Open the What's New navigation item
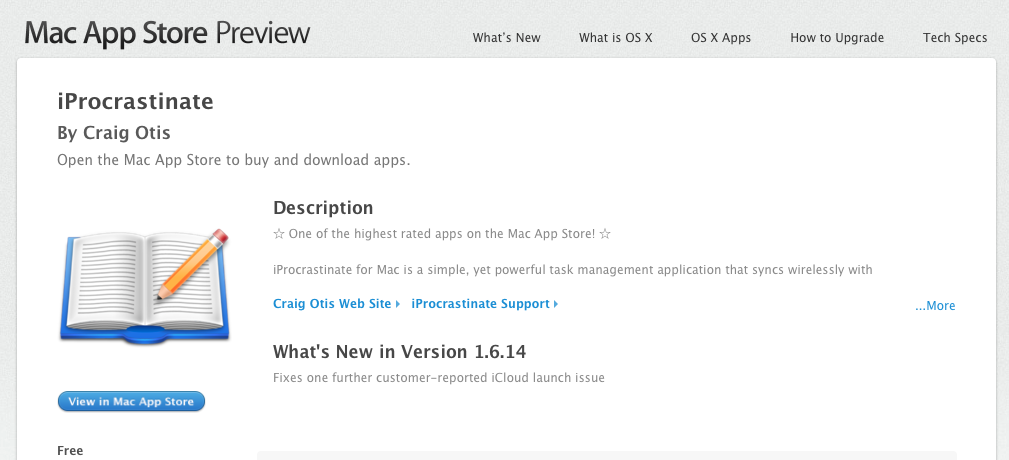 tap(506, 38)
